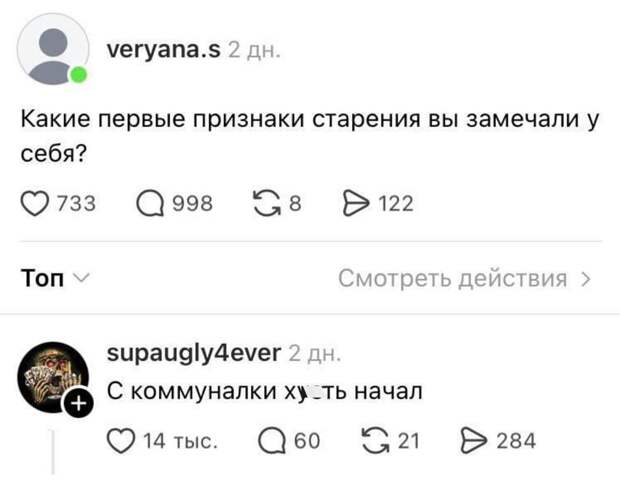
Task: Like the supaugly4ever comment (14 тыс. heart)
Action: point(122,440)
